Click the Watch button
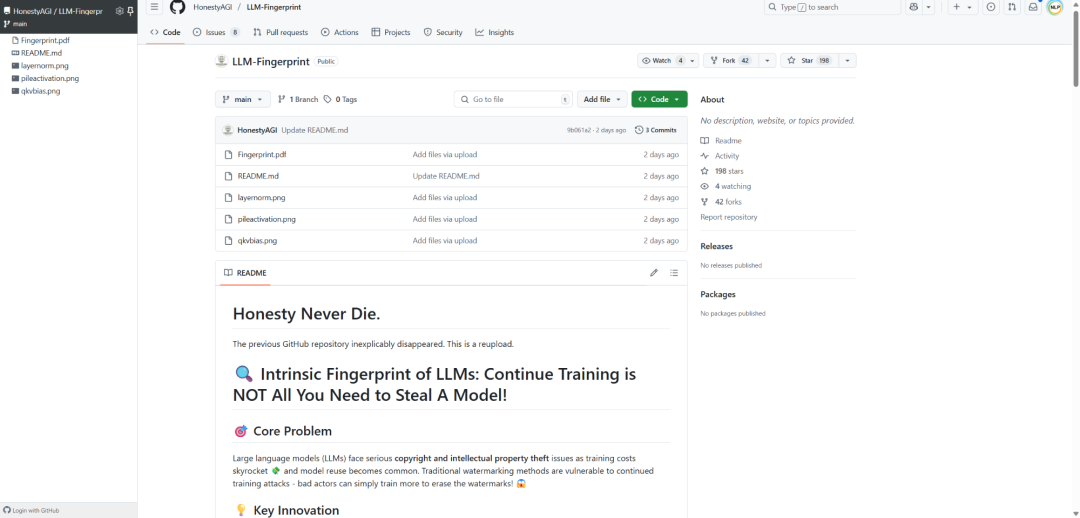This screenshot has width=1080, height=518. 661,61
